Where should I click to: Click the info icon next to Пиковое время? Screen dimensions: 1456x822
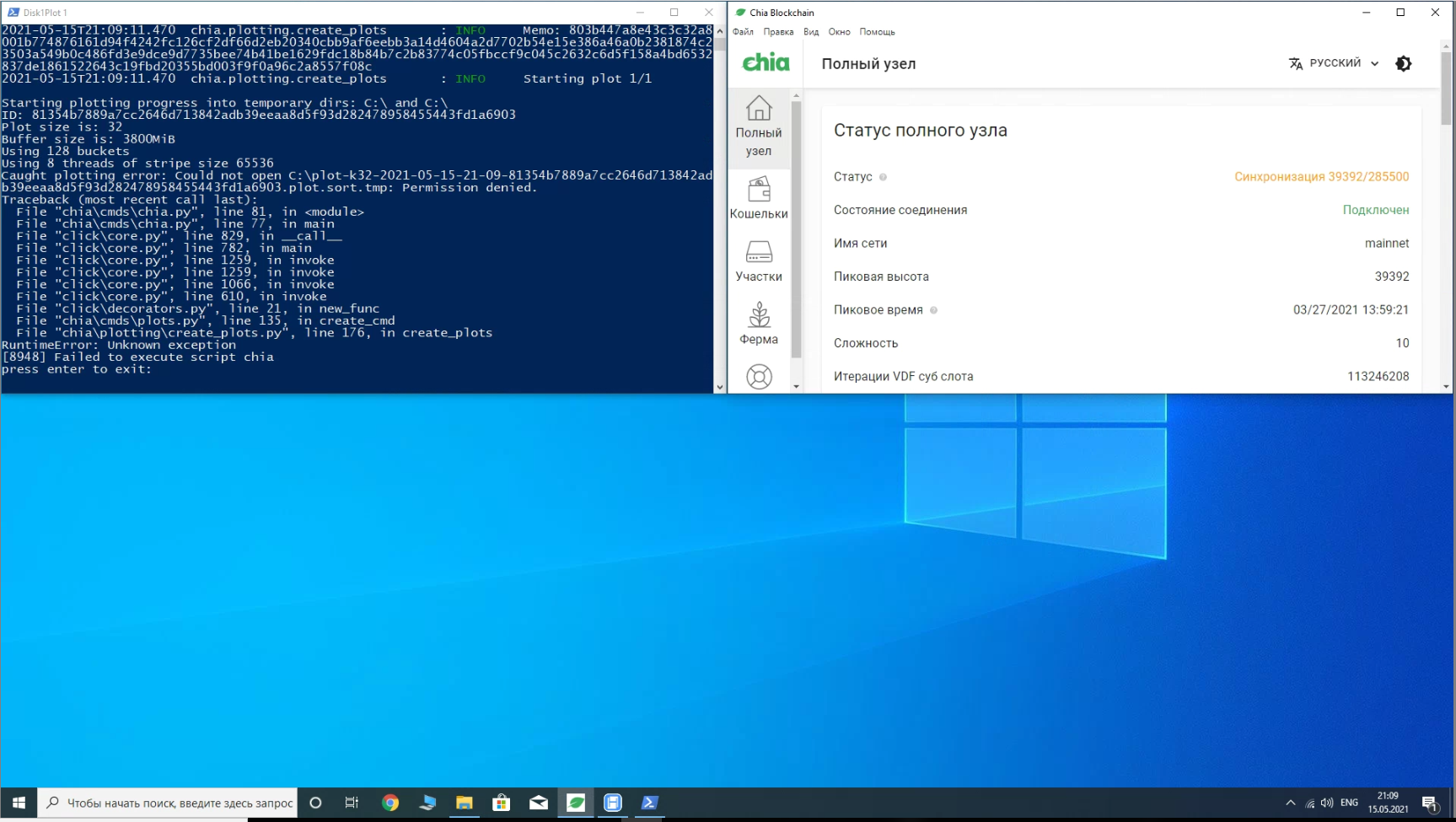click(933, 310)
